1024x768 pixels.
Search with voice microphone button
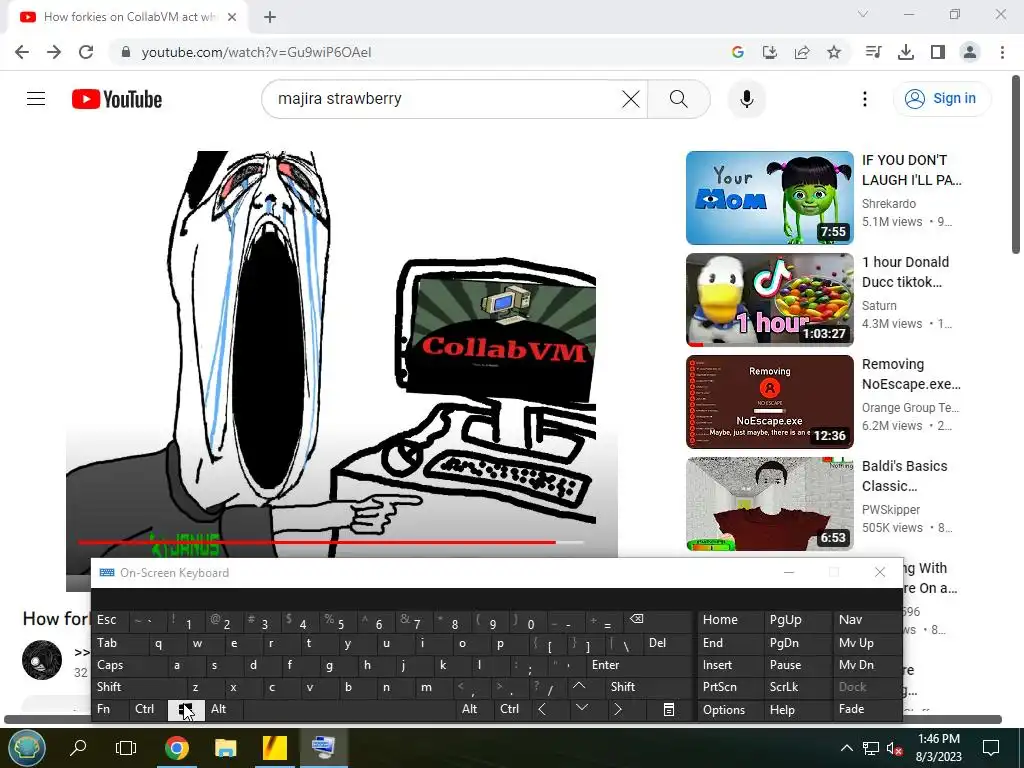pos(746,99)
